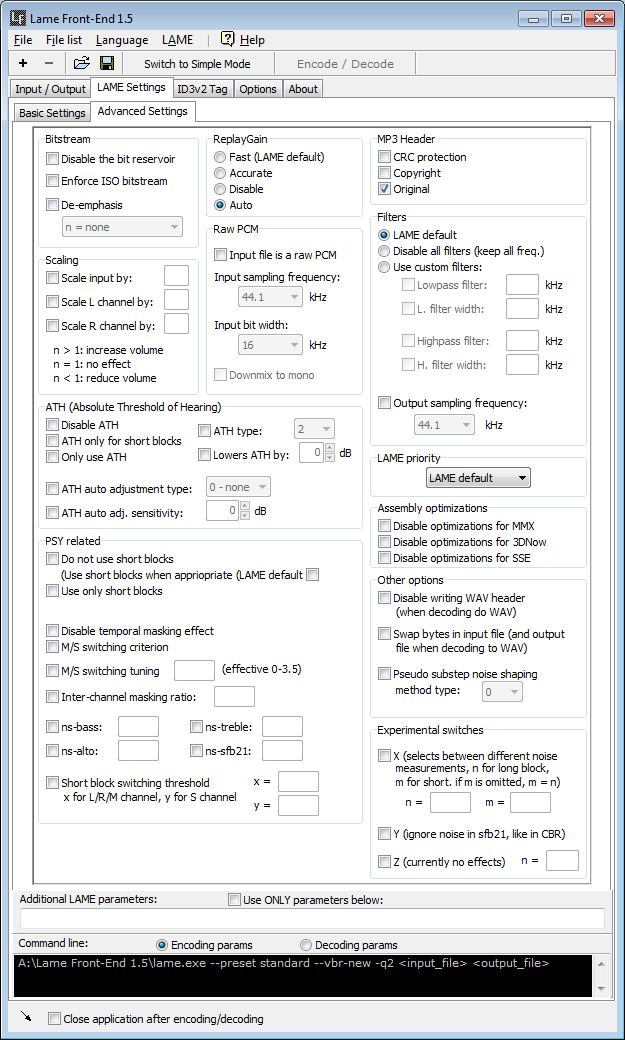Check Disable optimizations for MMX
The width and height of the screenshot is (625, 1040).
(384, 526)
